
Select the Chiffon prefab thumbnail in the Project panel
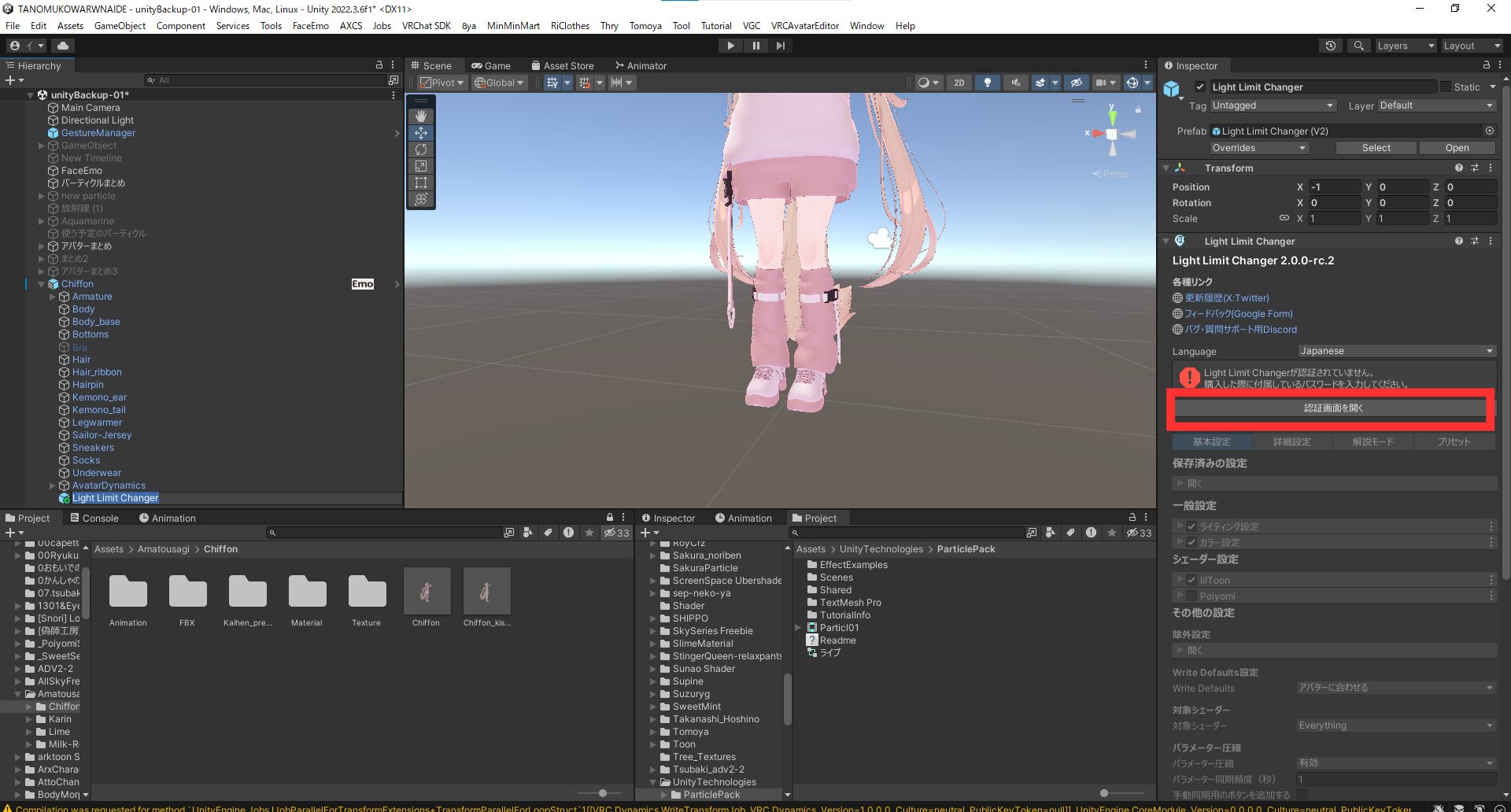[x=427, y=590]
